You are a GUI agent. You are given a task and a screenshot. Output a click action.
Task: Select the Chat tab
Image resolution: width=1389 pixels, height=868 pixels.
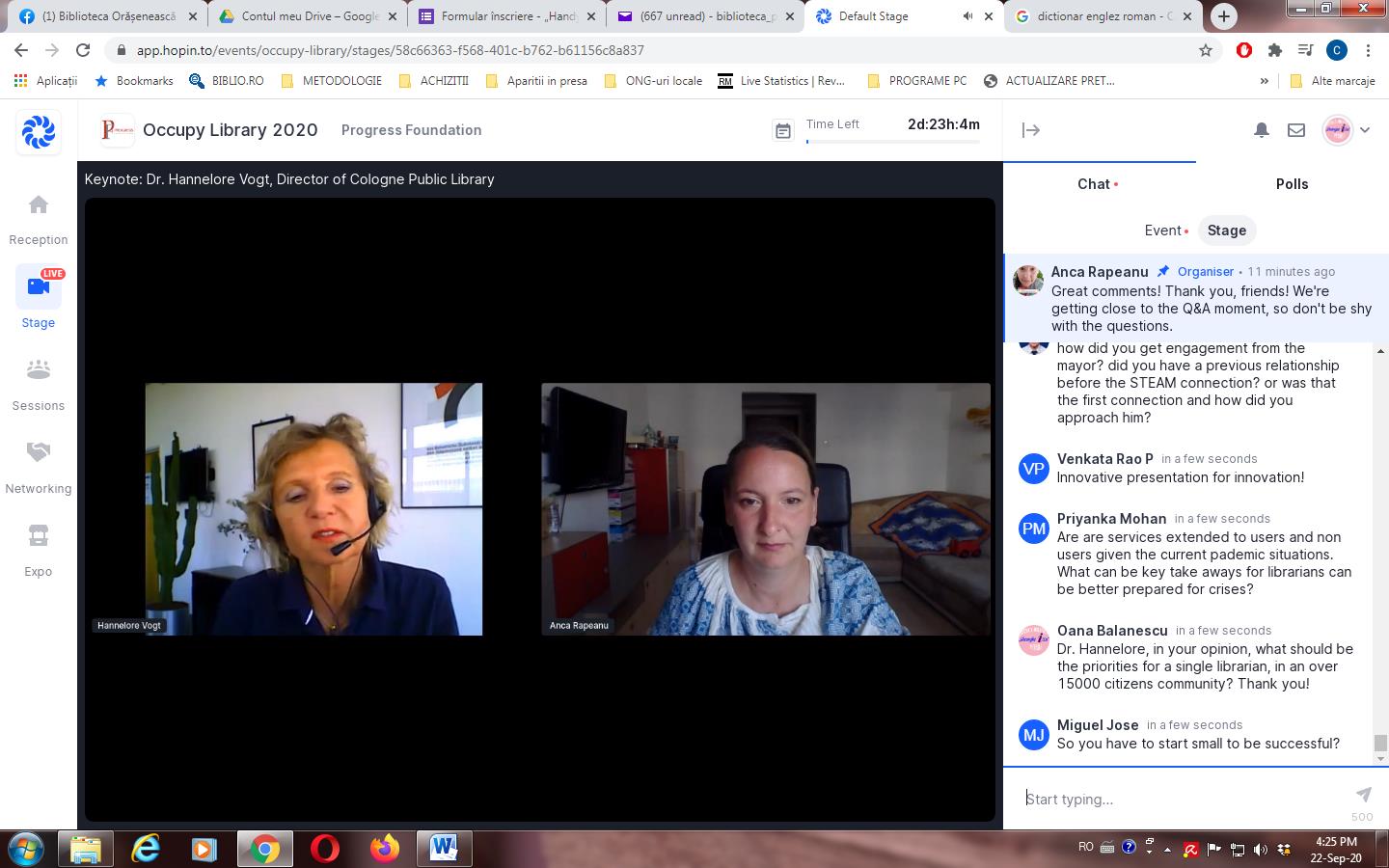1094,184
